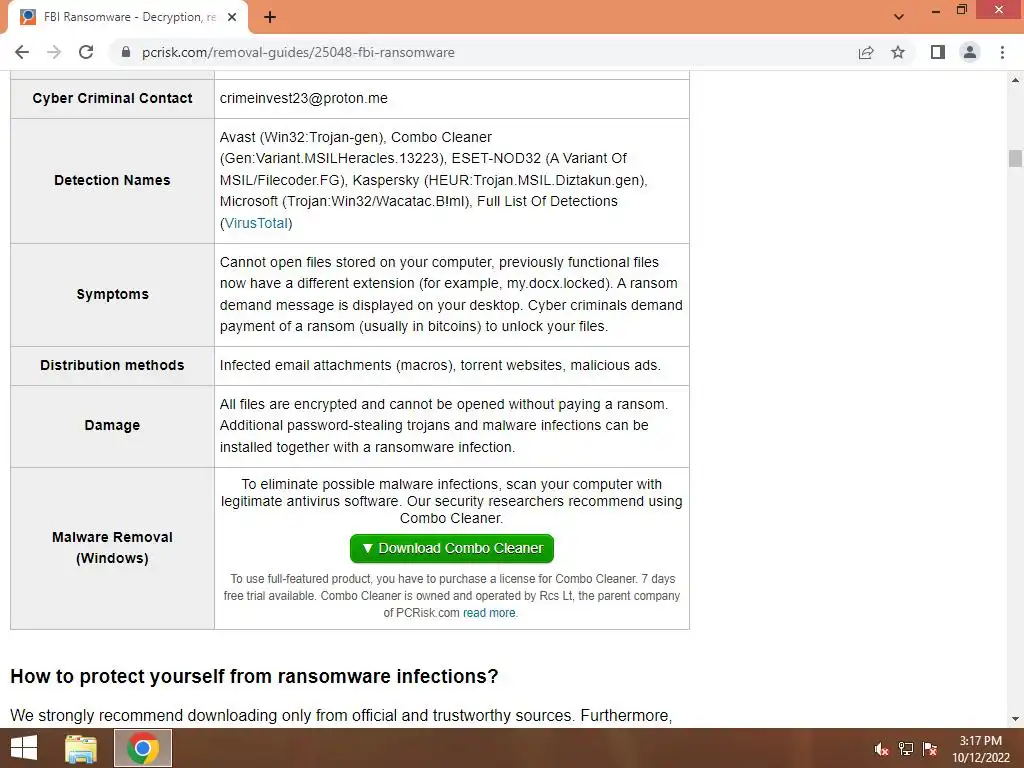Click 'Malware Removal (Windows)' row header

click(112, 548)
